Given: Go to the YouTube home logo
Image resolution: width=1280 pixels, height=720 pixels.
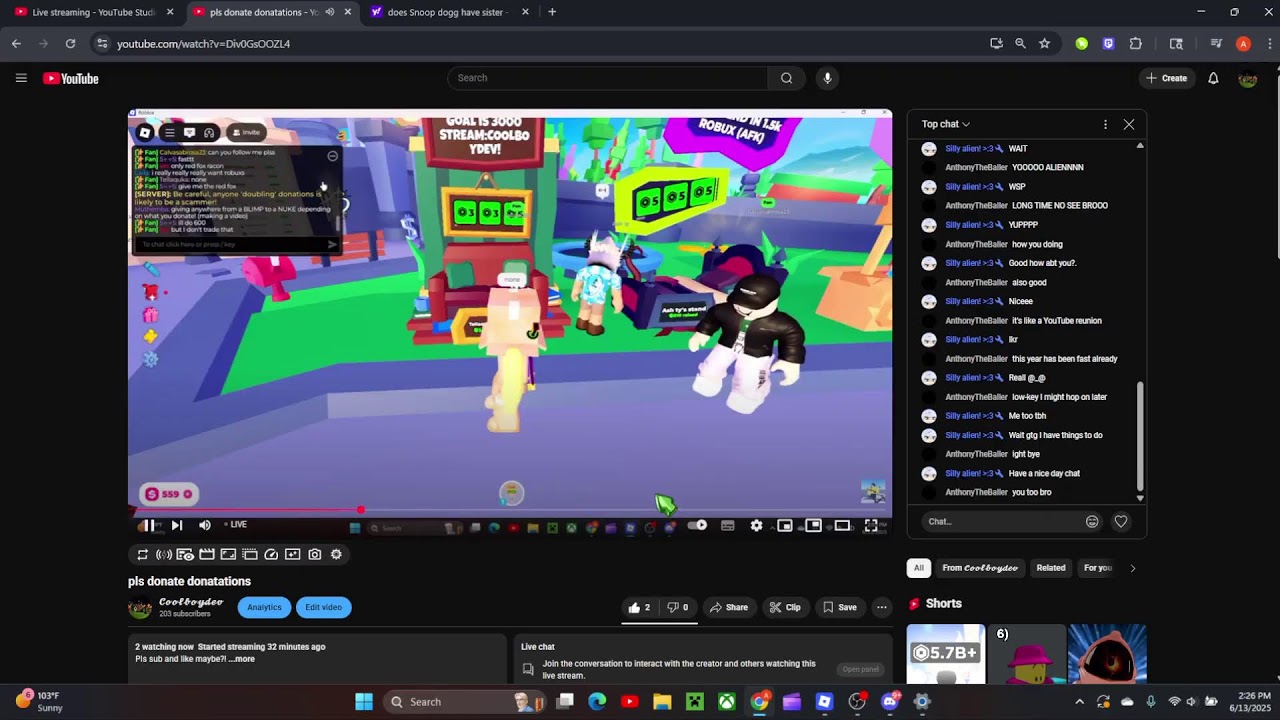Looking at the screenshot, I should point(71,78).
